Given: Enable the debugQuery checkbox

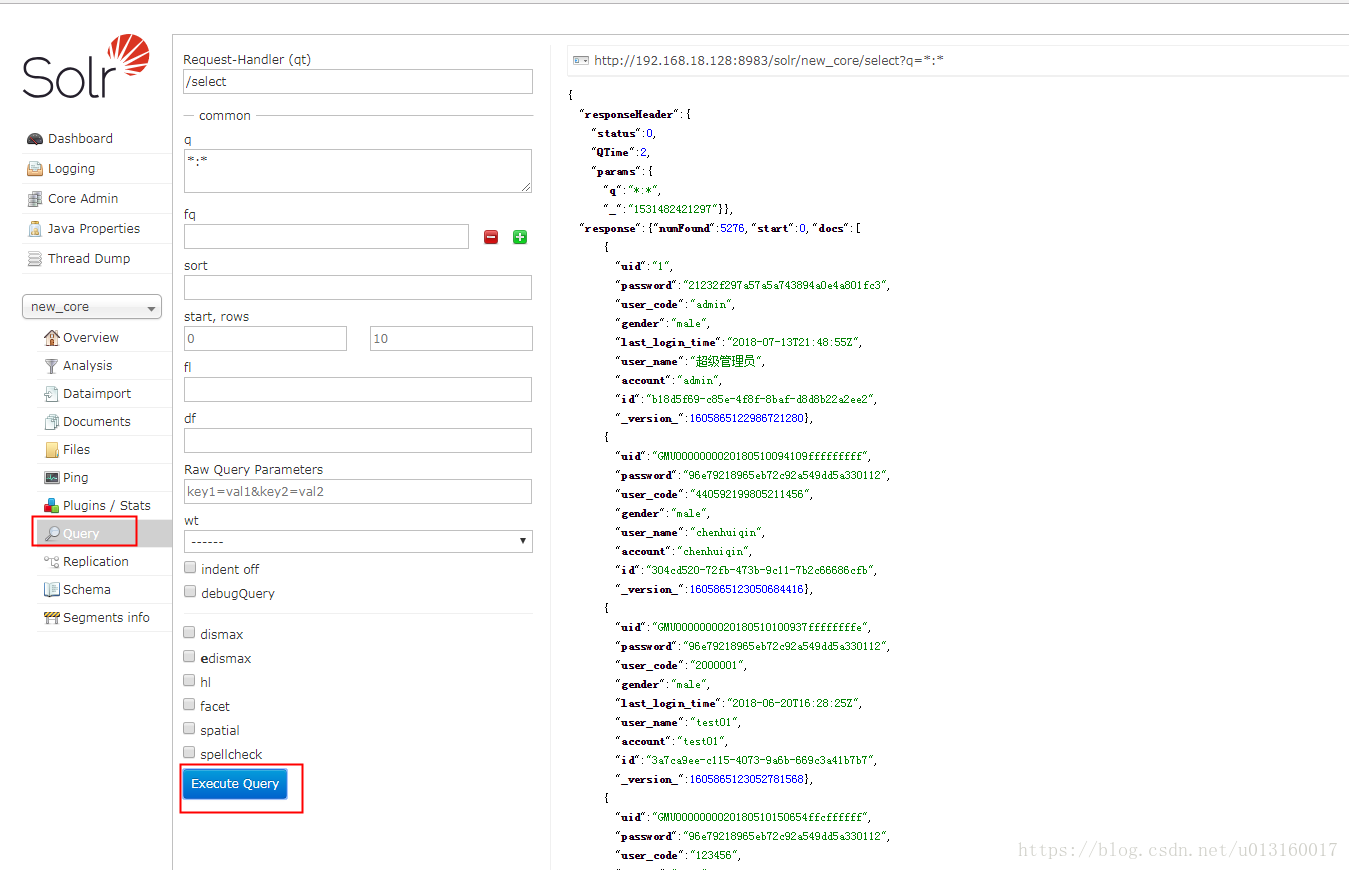Looking at the screenshot, I should point(190,592).
